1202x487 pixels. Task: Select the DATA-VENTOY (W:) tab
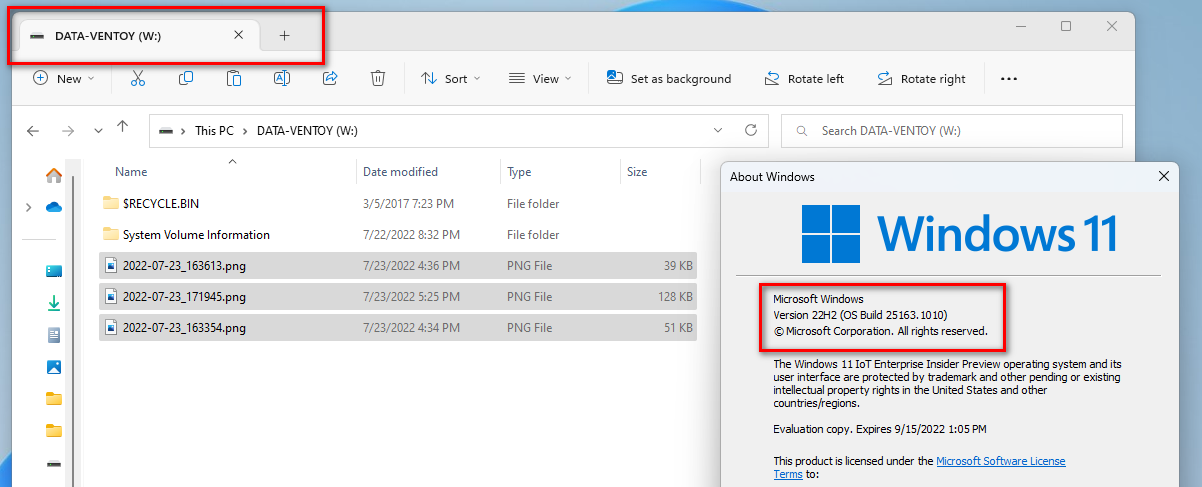[x=137, y=35]
